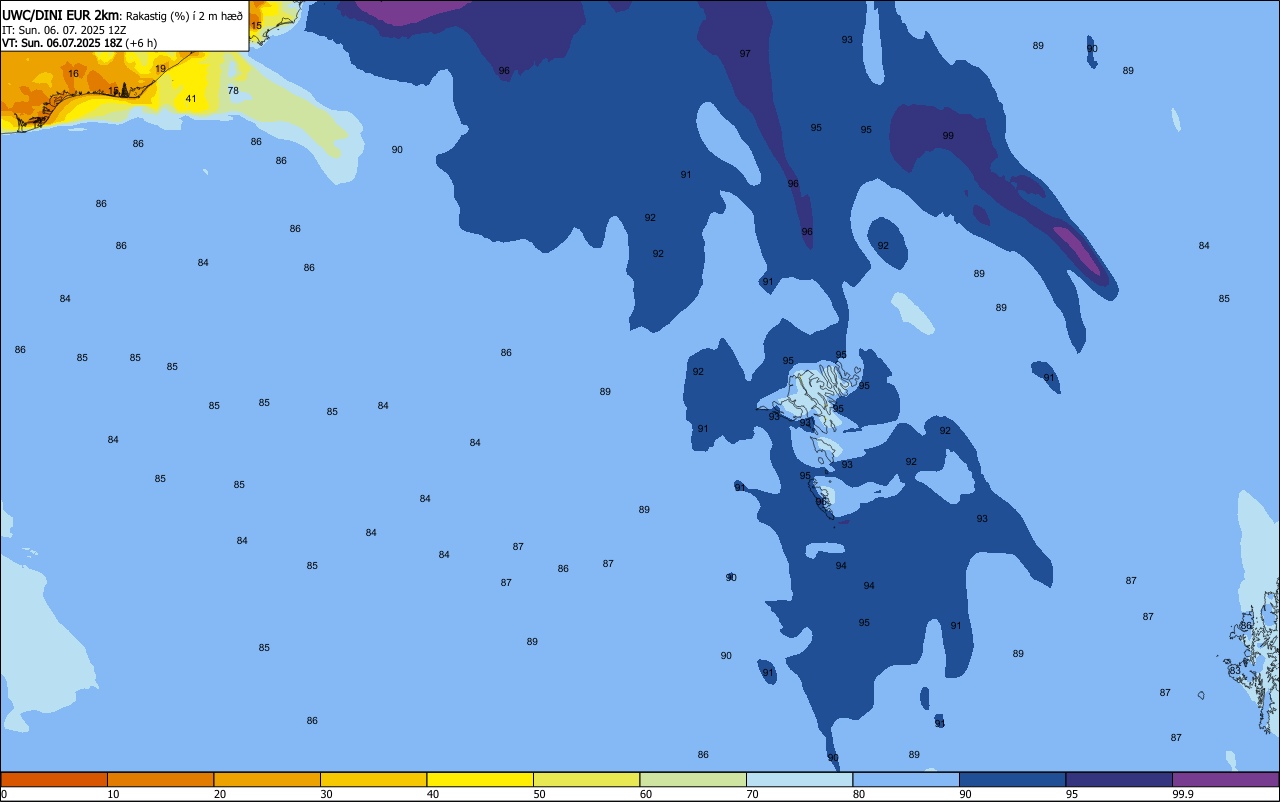Click the '19' value over the orange land
Image resolution: width=1280 pixels, height=802 pixels.
point(161,68)
